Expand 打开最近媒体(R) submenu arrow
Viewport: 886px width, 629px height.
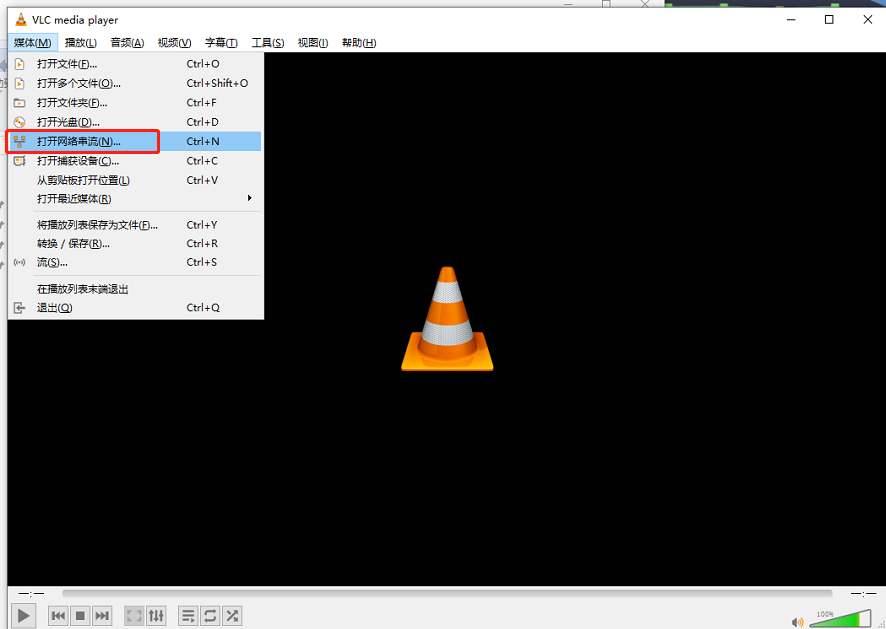(x=249, y=198)
